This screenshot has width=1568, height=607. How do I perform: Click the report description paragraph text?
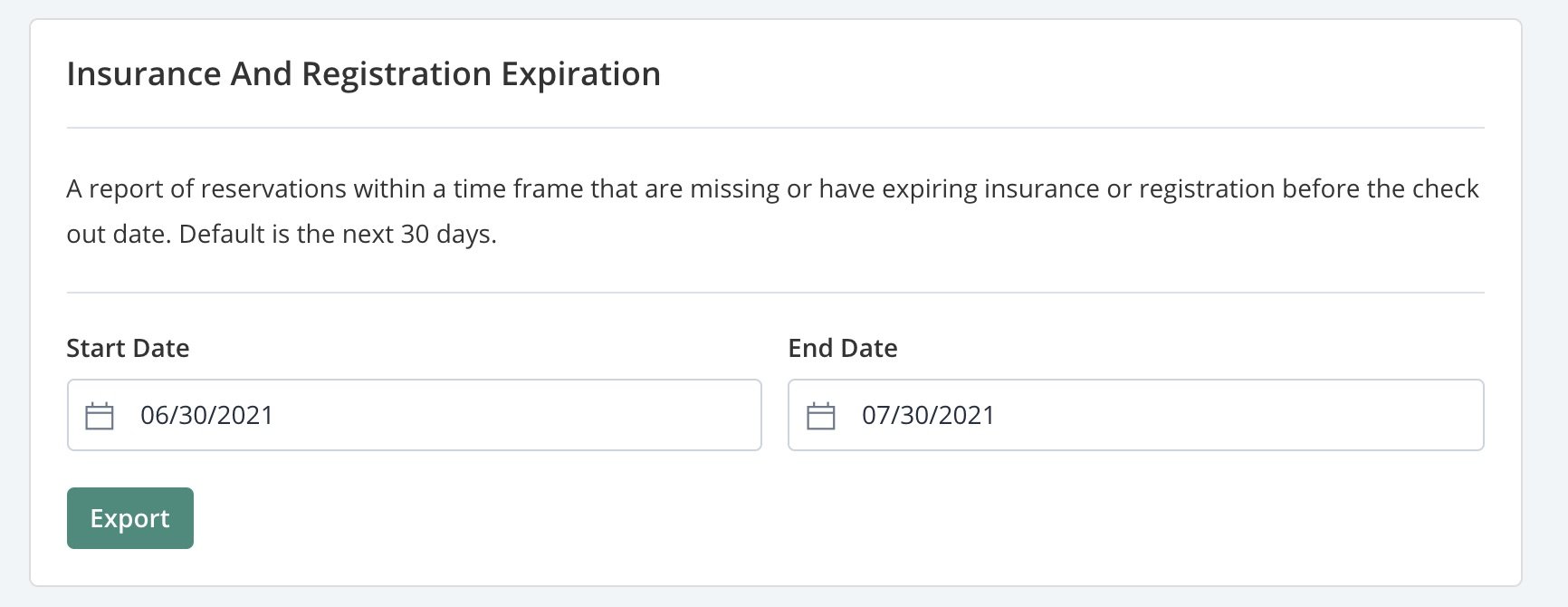[773, 211]
